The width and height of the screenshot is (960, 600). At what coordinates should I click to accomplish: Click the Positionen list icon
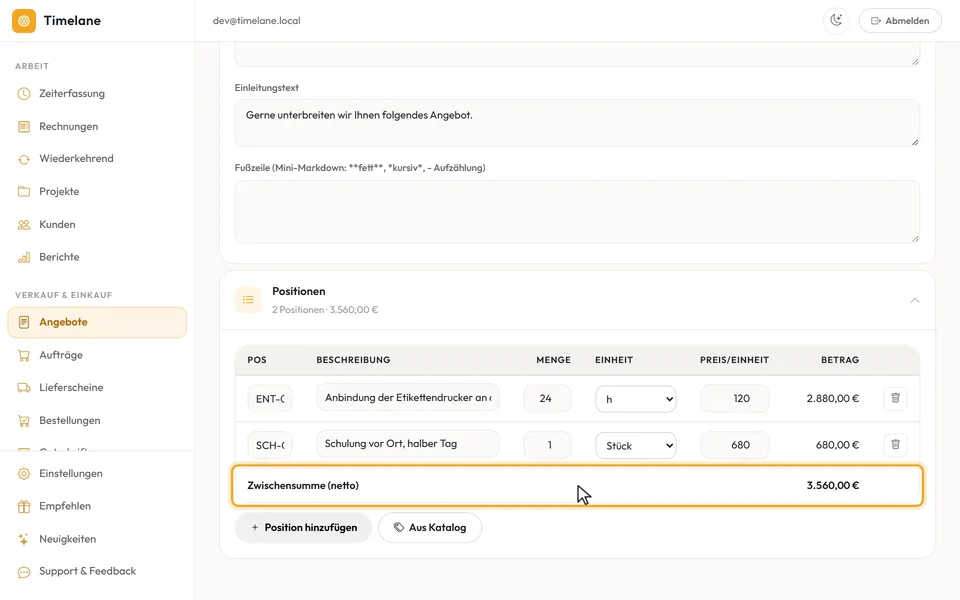tap(248, 300)
